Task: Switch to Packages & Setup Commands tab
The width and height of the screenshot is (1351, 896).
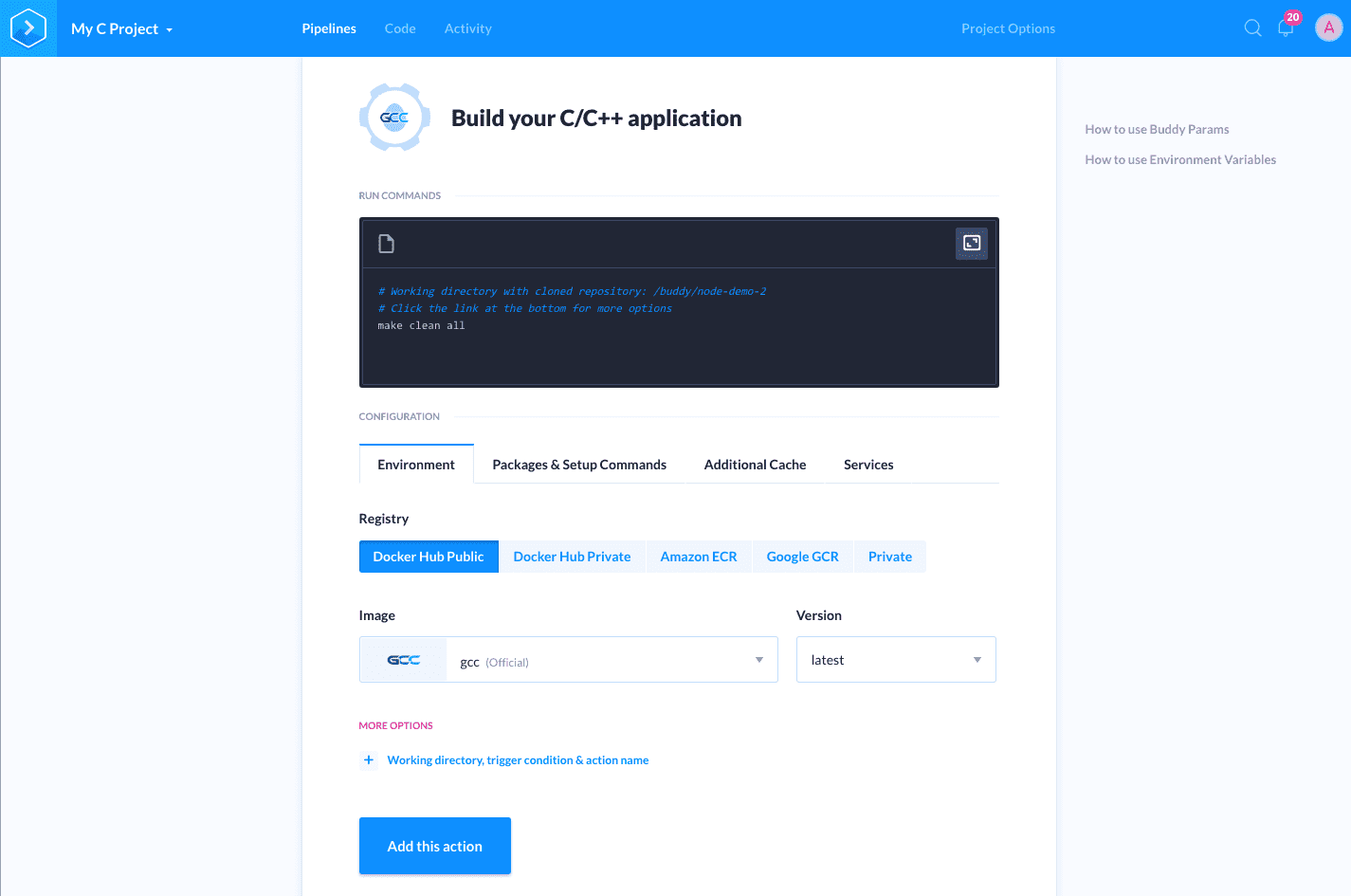Action: (x=579, y=465)
